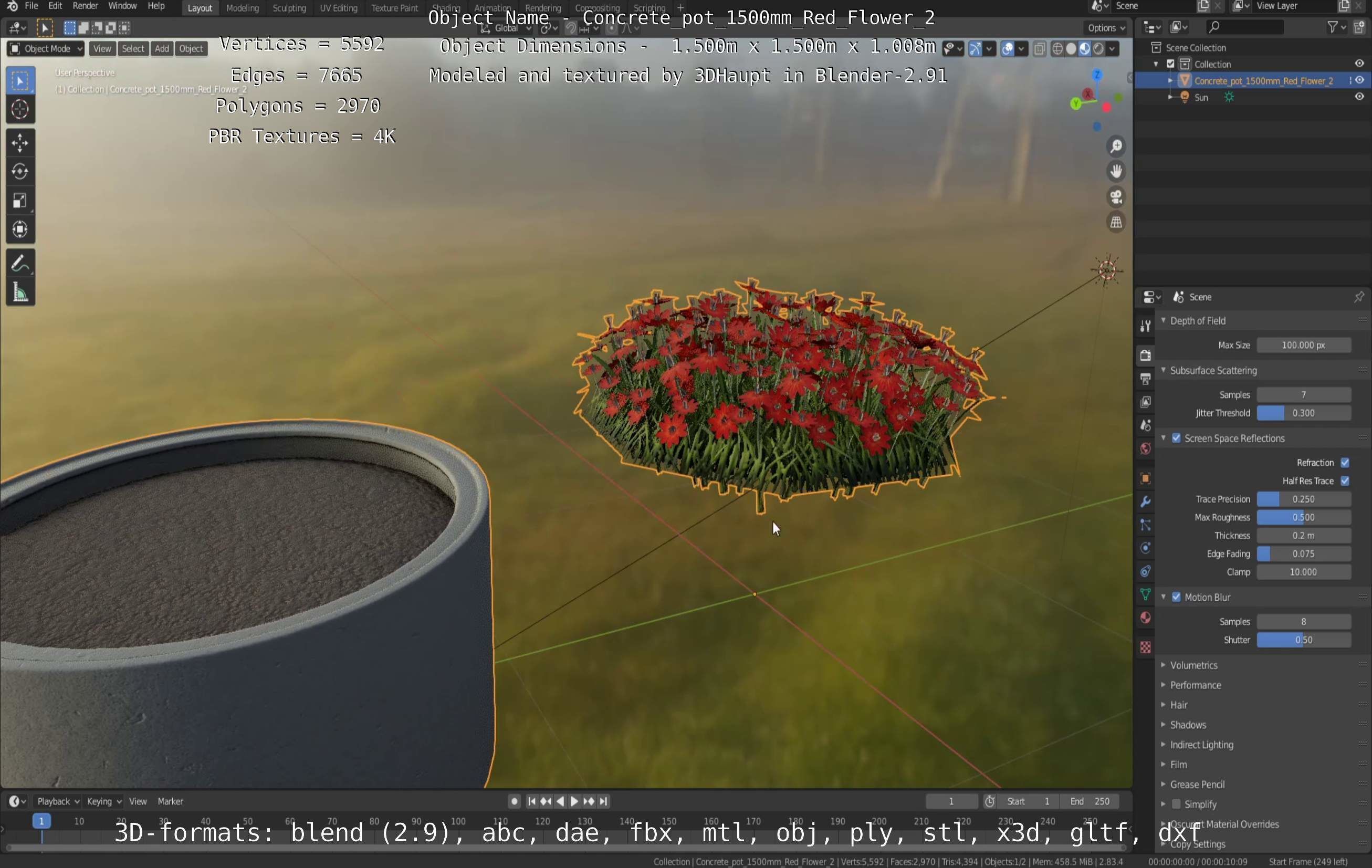Adjust the Motion Blur Shutter slider
Viewport: 1372px width, 868px height.
(1304, 640)
